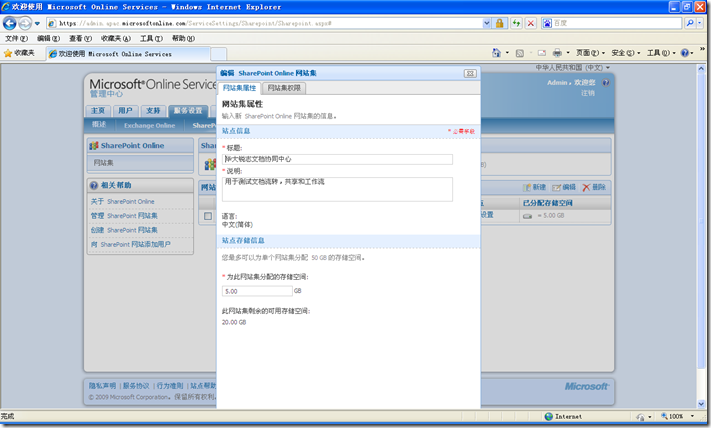Click the 说明 description text area
The width and height of the screenshot is (711, 428).
[337, 189]
